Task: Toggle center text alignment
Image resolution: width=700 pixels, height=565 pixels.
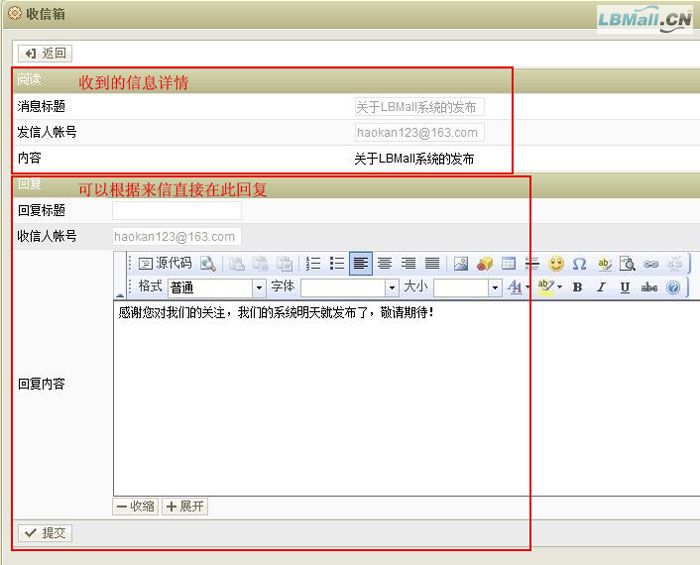Action: (x=384, y=264)
